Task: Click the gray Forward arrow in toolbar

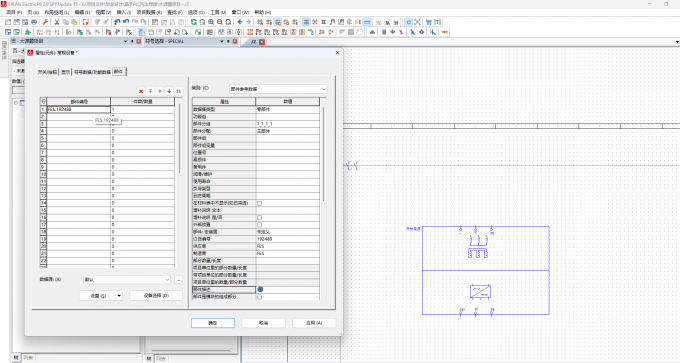Action: point(248,22)
